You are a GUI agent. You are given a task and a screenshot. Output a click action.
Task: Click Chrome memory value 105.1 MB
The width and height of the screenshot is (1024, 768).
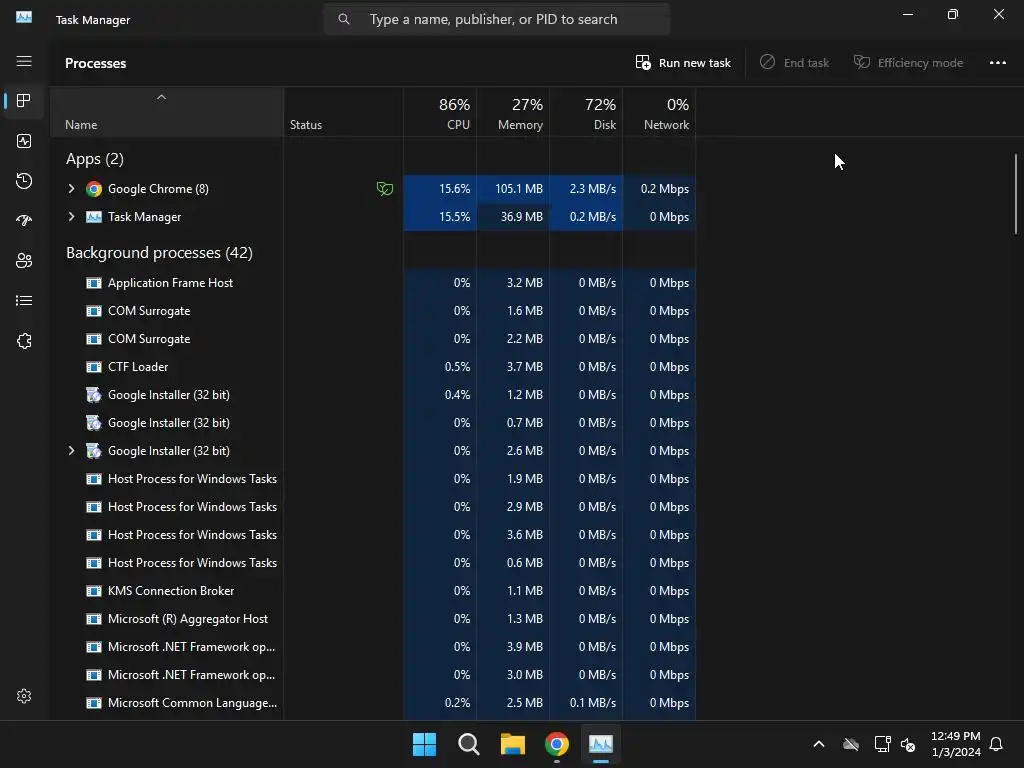point(519,189)
